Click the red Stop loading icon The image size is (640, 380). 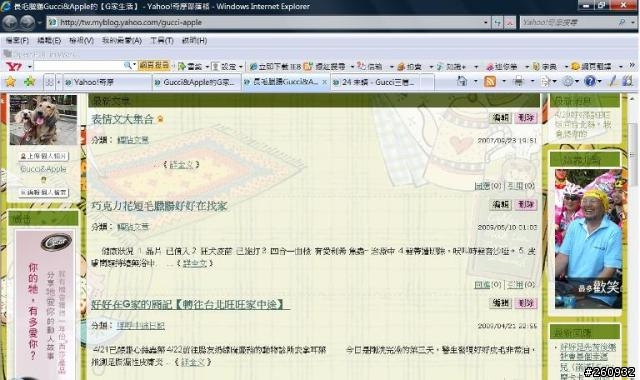(x=510, y=22)
